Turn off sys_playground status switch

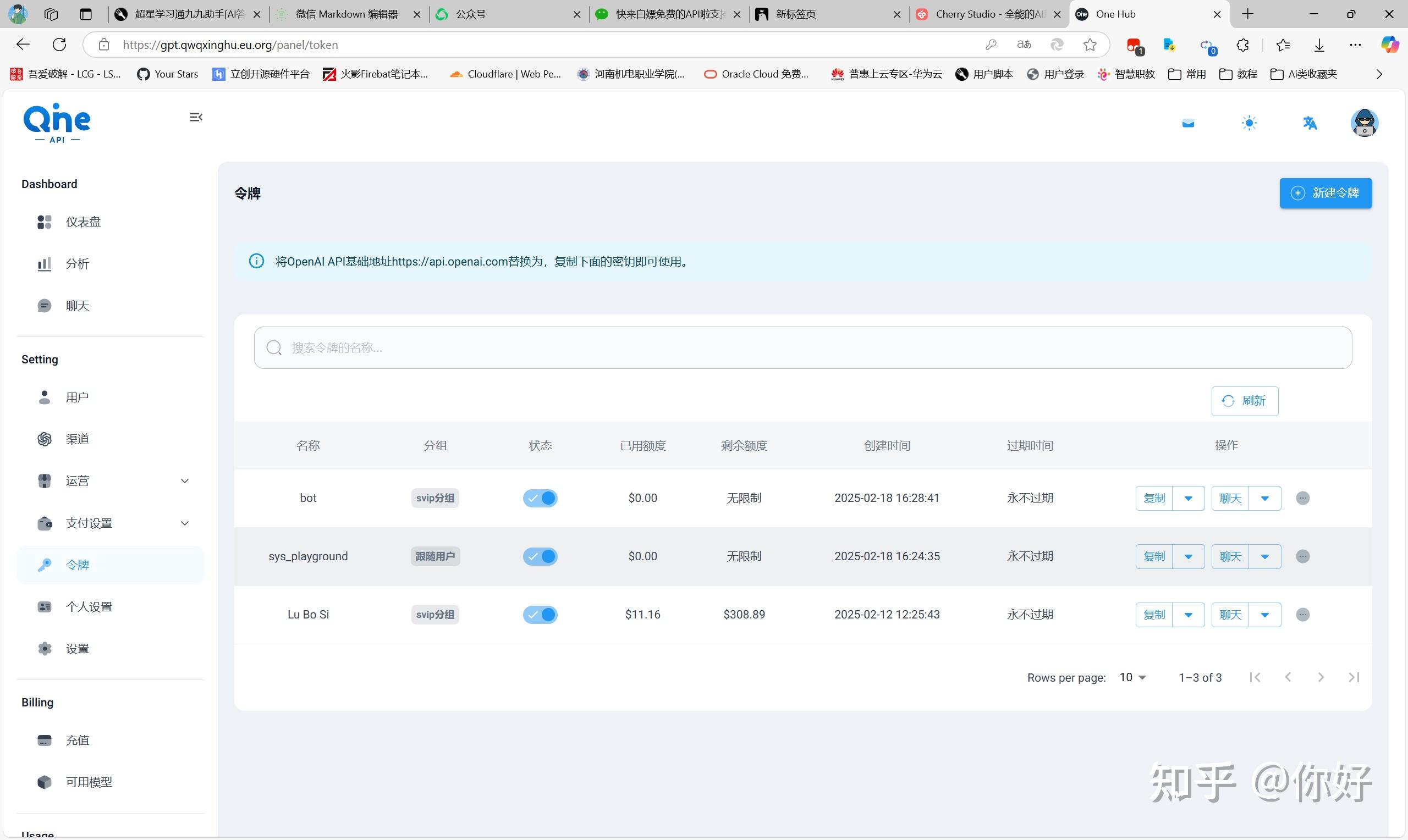540,556
